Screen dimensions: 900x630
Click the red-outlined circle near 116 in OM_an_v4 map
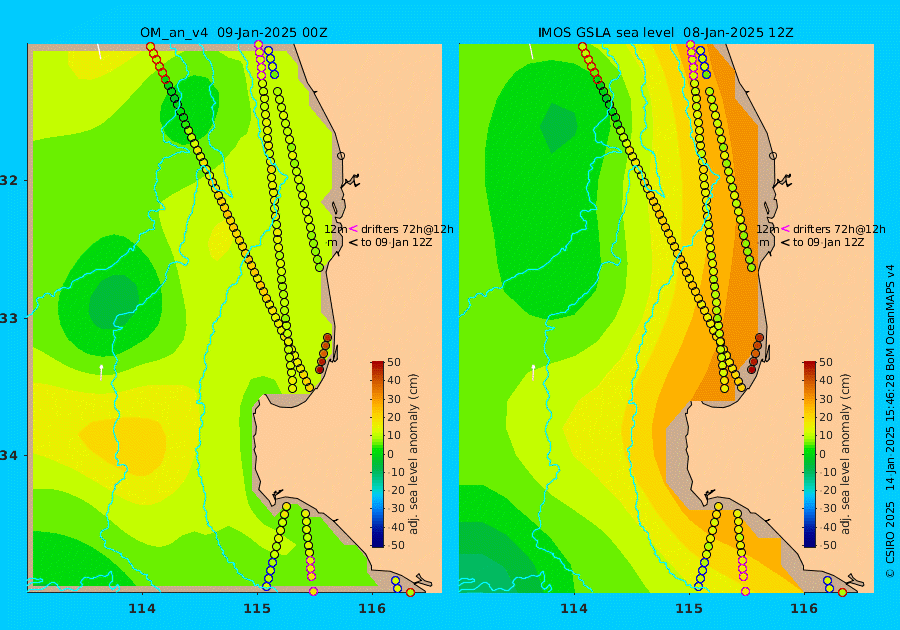tap(410, 593)
